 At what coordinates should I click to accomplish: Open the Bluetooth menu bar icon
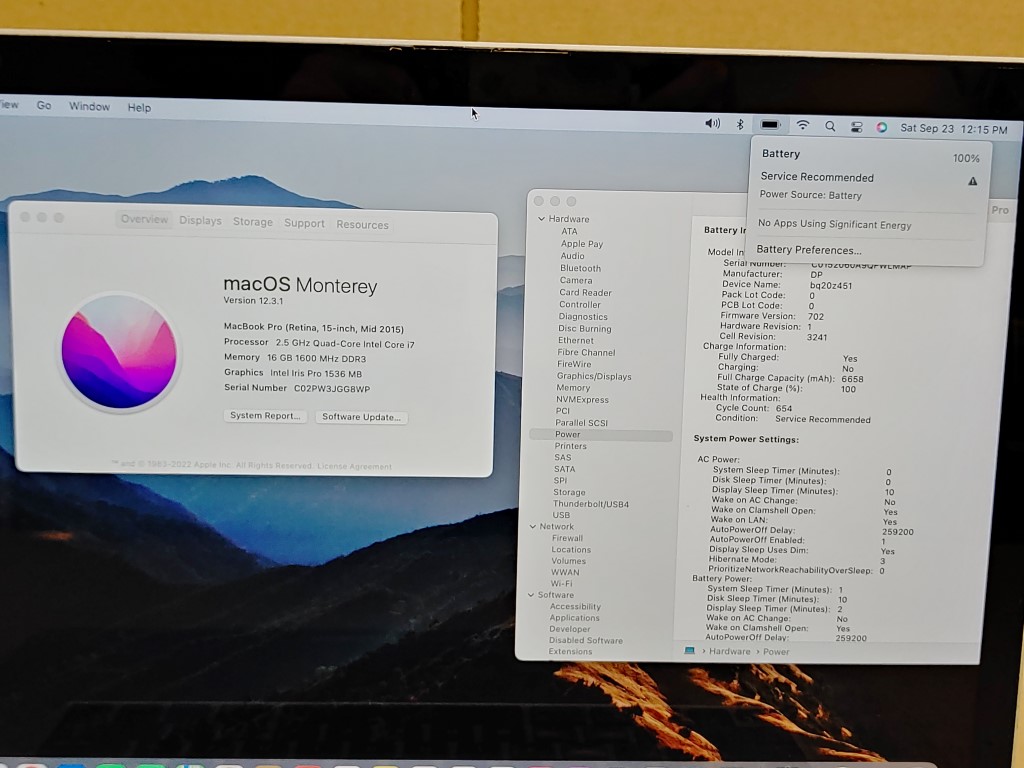coord(740,124)
